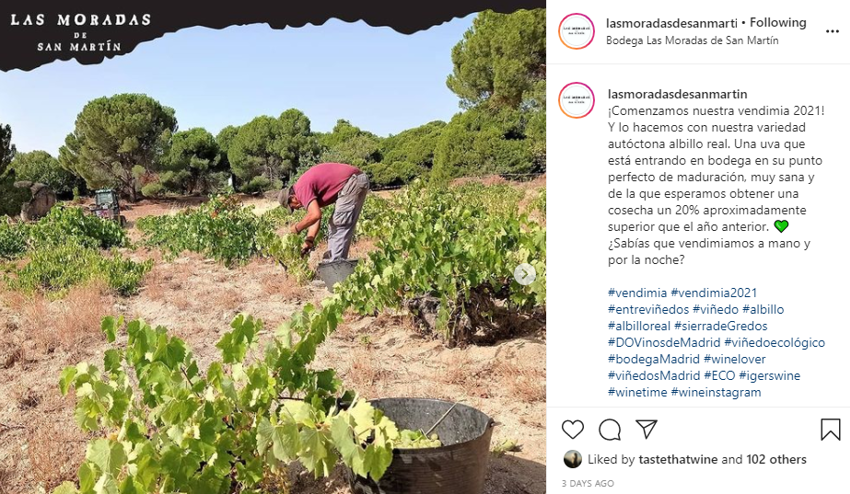Click tastethatwine liker avatar thumbnail
The width and height of the screenshot is (850, 494).
click(572, 459)
